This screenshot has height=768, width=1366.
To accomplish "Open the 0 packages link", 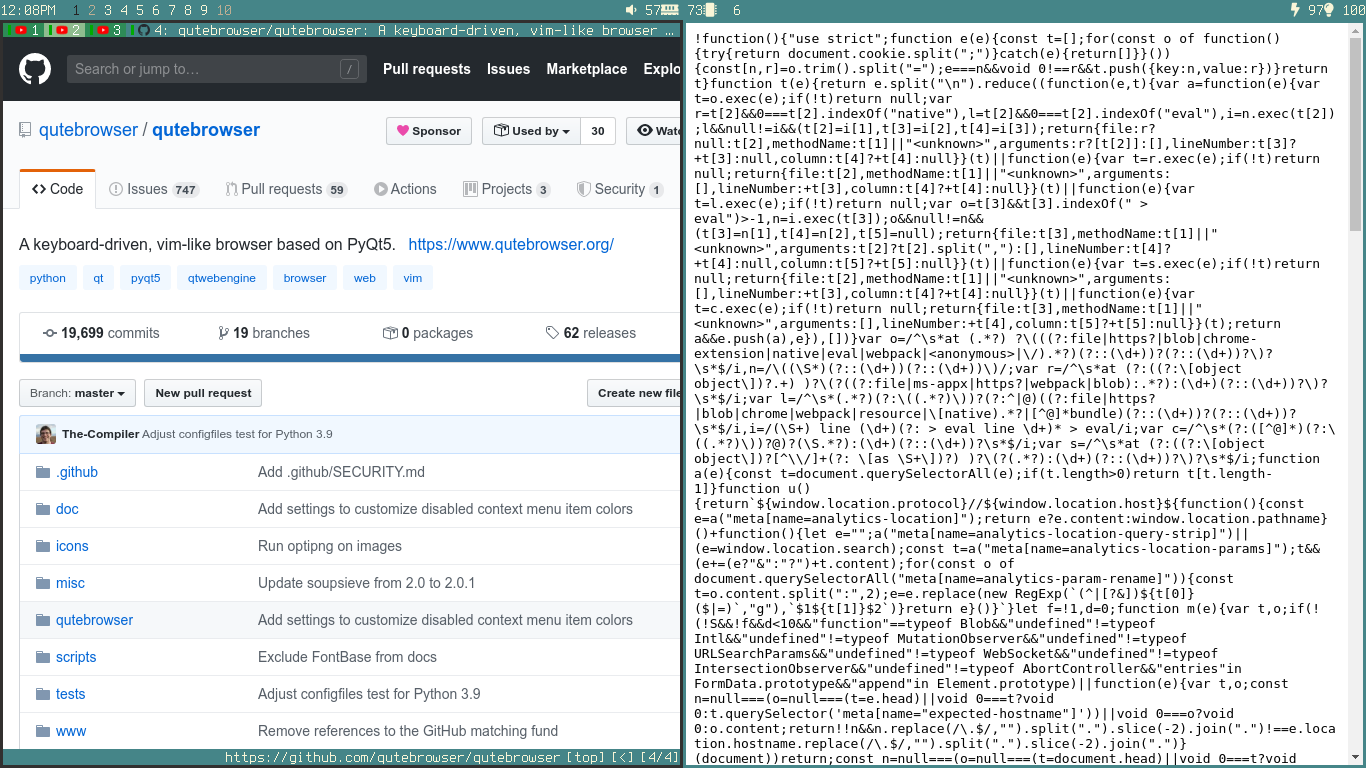I will point(428,333).
